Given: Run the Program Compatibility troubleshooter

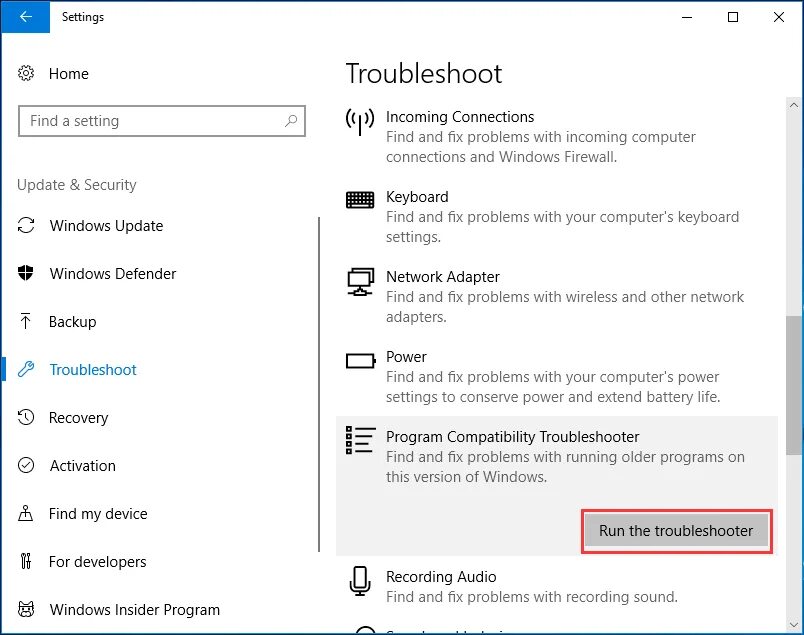Looking at the screenshot, I should [676, 531].
